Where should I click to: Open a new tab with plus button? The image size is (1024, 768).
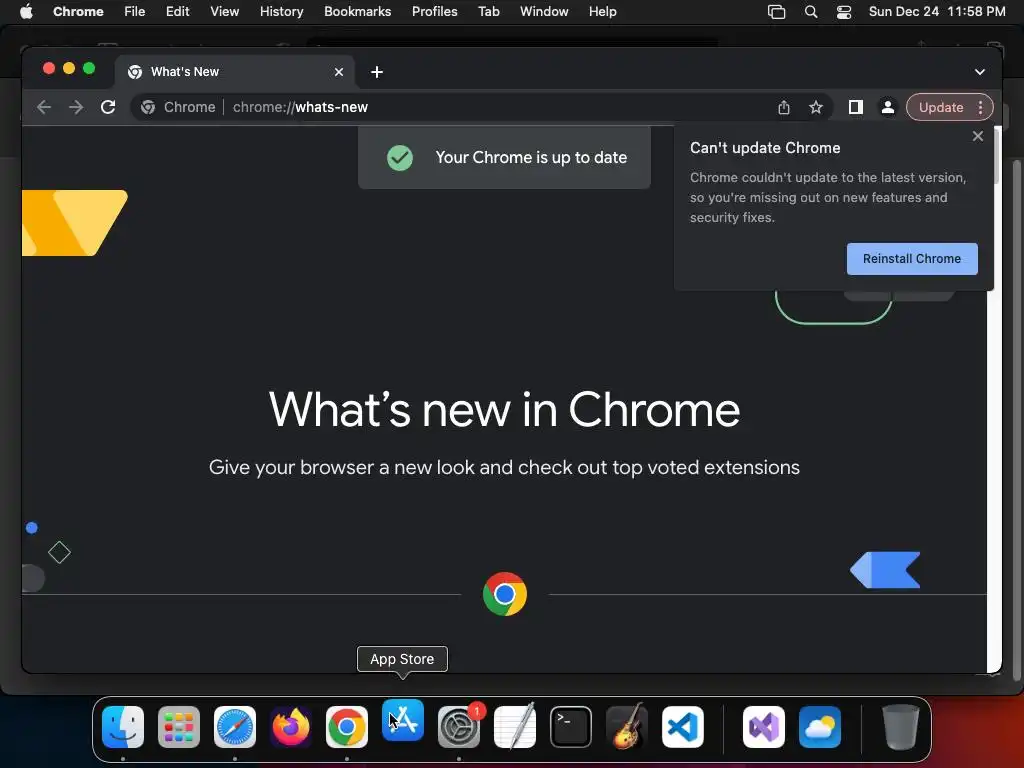click(x=377, y=72)
